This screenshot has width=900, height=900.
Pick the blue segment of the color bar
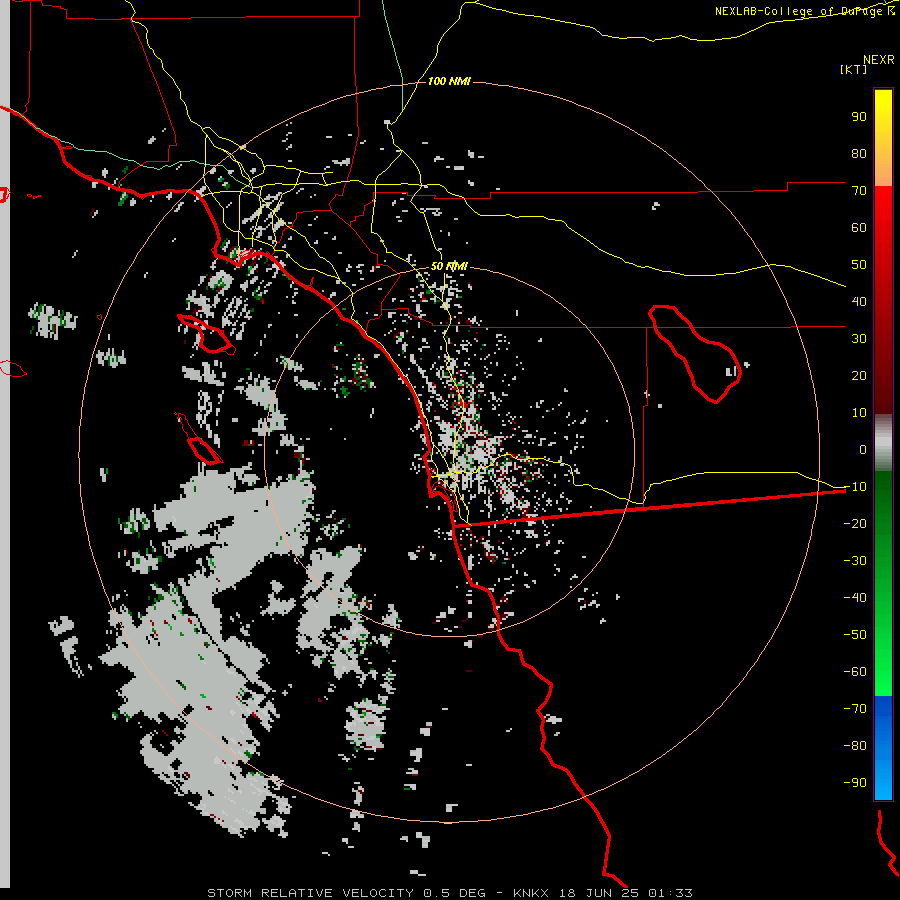pyautogui.click(x=883, y=748)
